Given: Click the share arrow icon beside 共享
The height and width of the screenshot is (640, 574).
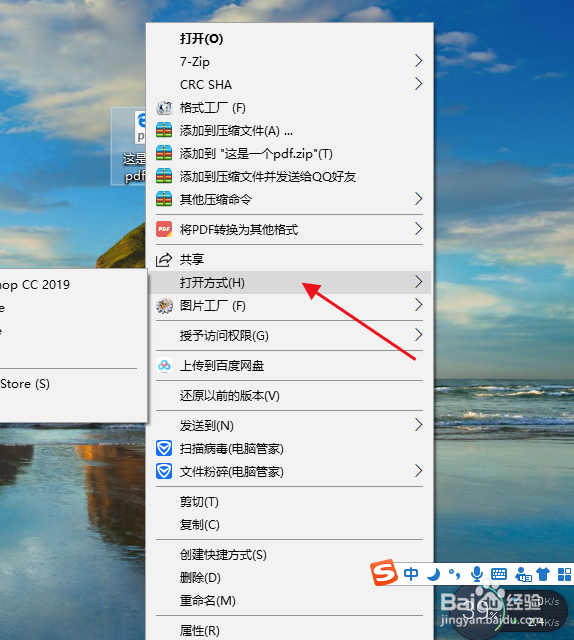Looking at the screenshot, I should 164,260.
